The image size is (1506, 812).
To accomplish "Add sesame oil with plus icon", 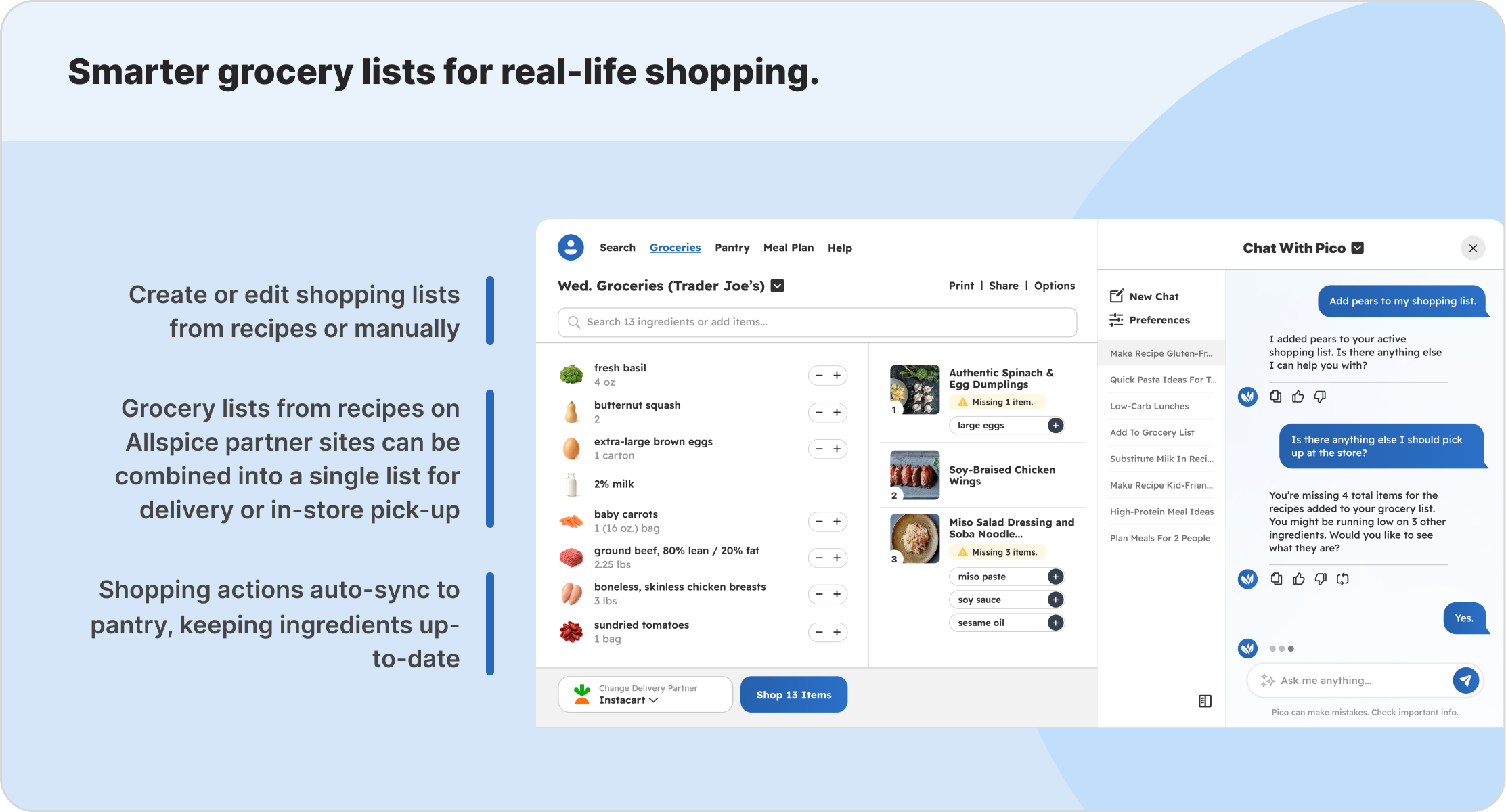I will click(1055, 623).
